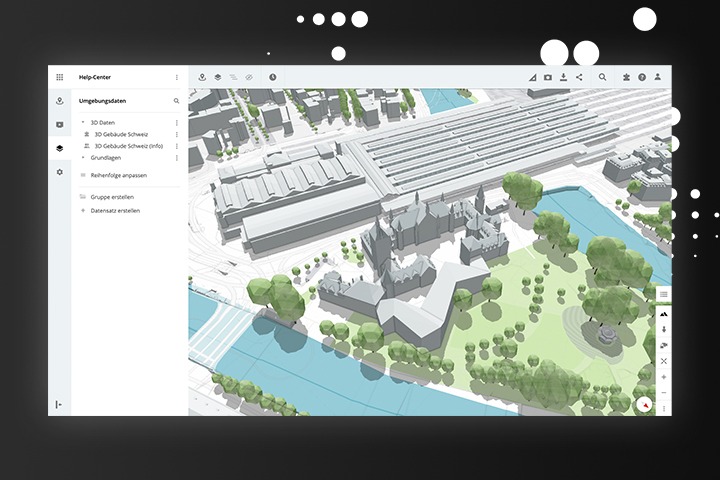The width and height of the screenshot is (720, 480).
Task: Collapse the 3D Daten group
Action: tap(83, 122)
